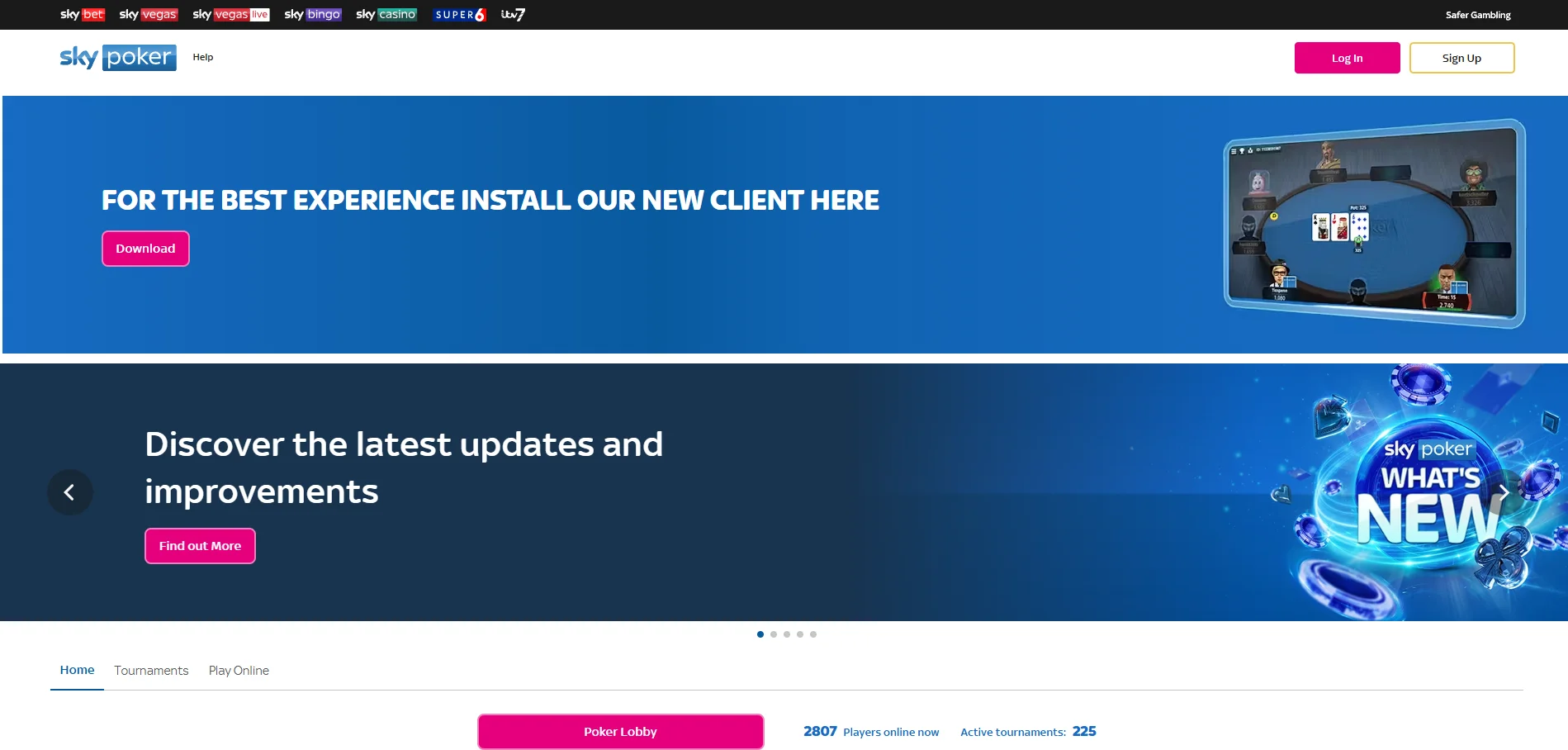This screenshot has width=1568, height=750.
Task: Click the 'FOR THE BEST EXPERIENCE' banner headline
Action: (x=490, y=200)
